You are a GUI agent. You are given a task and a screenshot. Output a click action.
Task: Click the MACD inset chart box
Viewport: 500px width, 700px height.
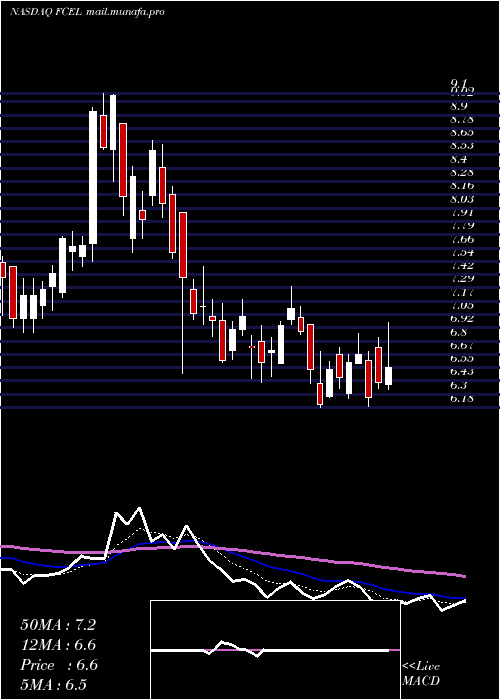275,650
